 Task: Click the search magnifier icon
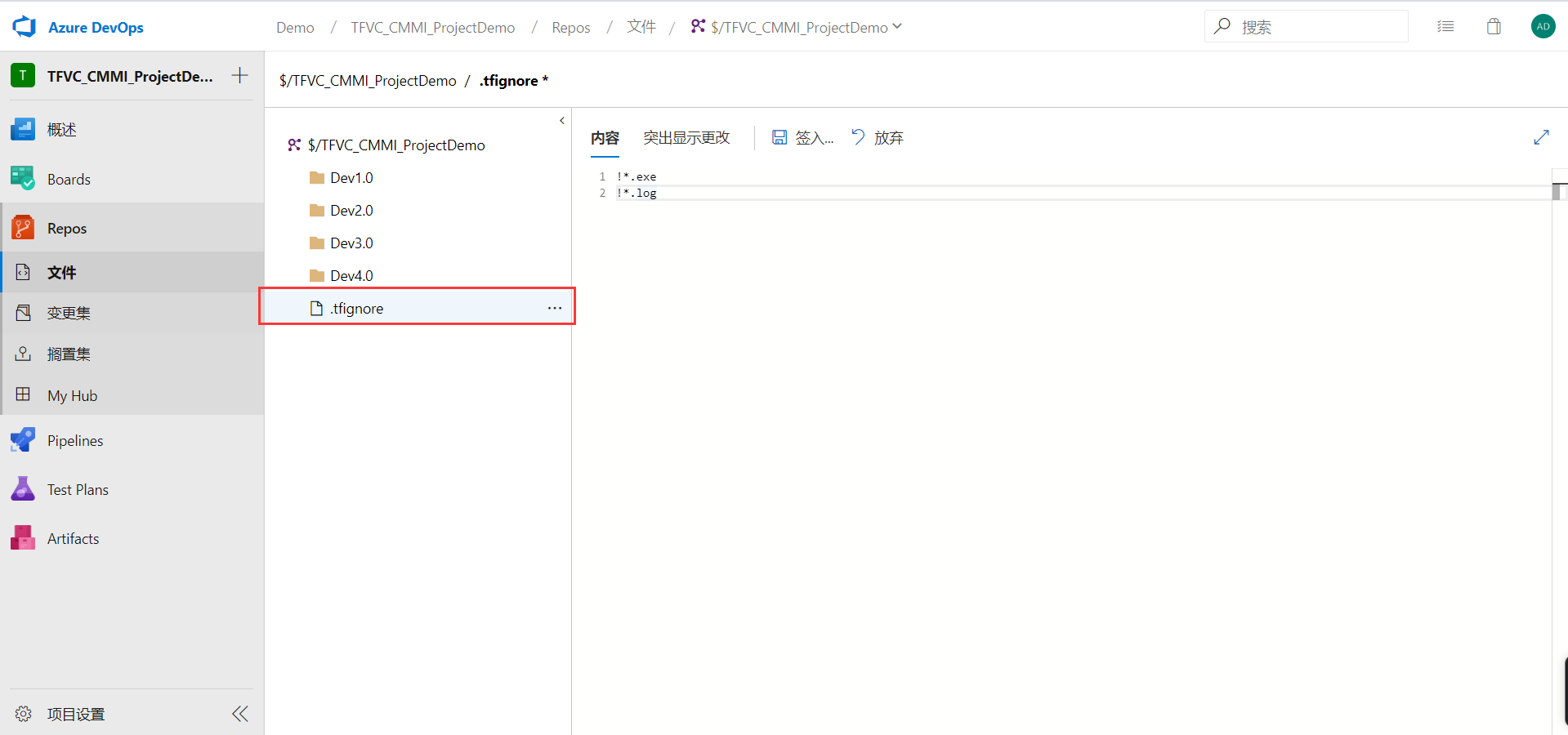[1222, 26]
